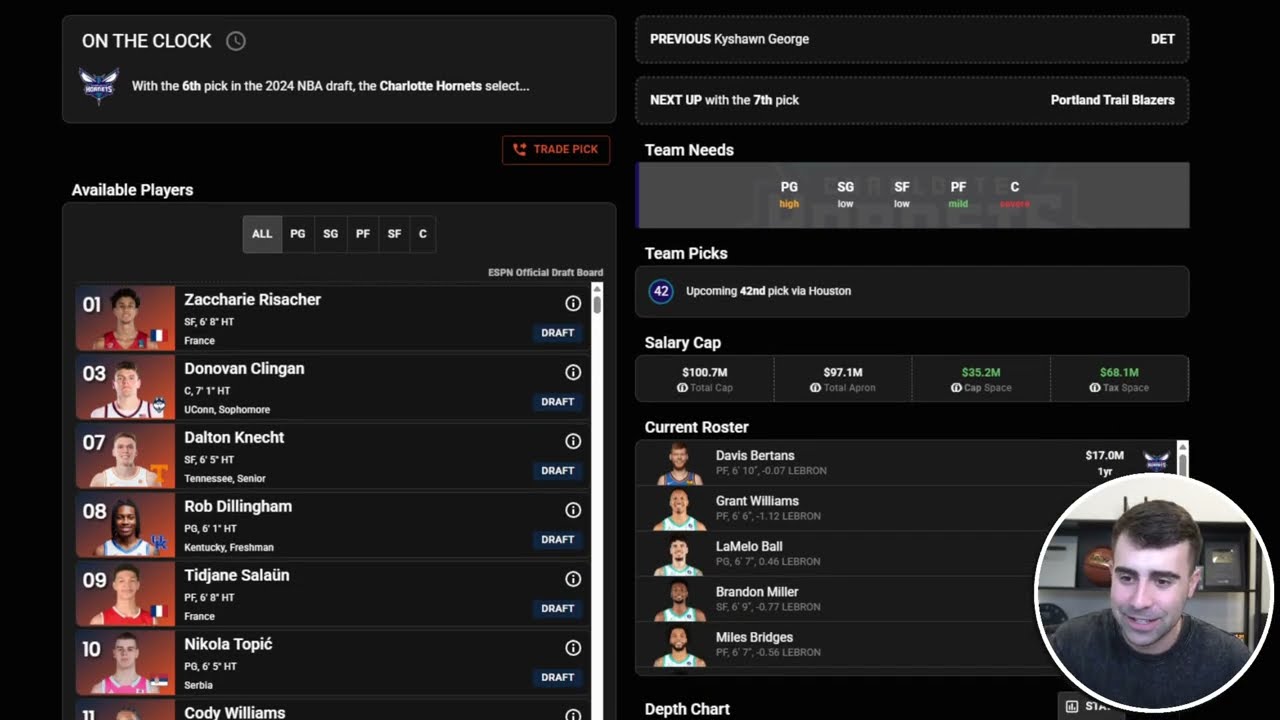1280x720 pixels.
Task: Open info icon for Rob Dillingham
Action: click(x=573, y=510)
